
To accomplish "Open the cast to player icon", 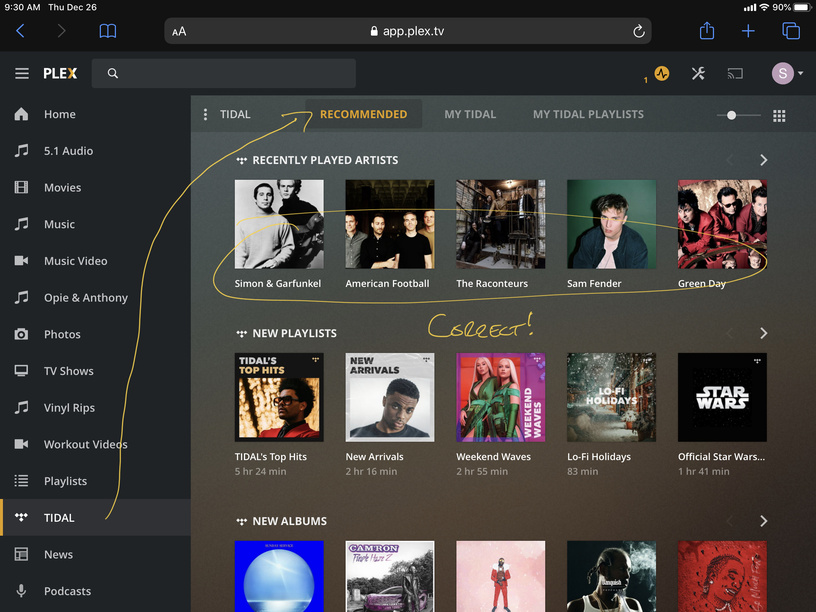I will (x=735, y=73).
